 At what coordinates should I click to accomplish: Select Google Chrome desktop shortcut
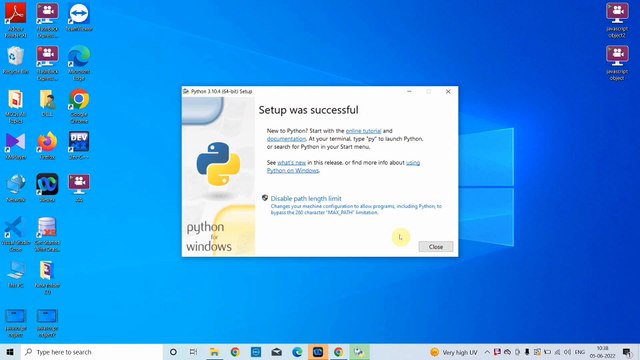pyautogui.click(x=79, y=106)
